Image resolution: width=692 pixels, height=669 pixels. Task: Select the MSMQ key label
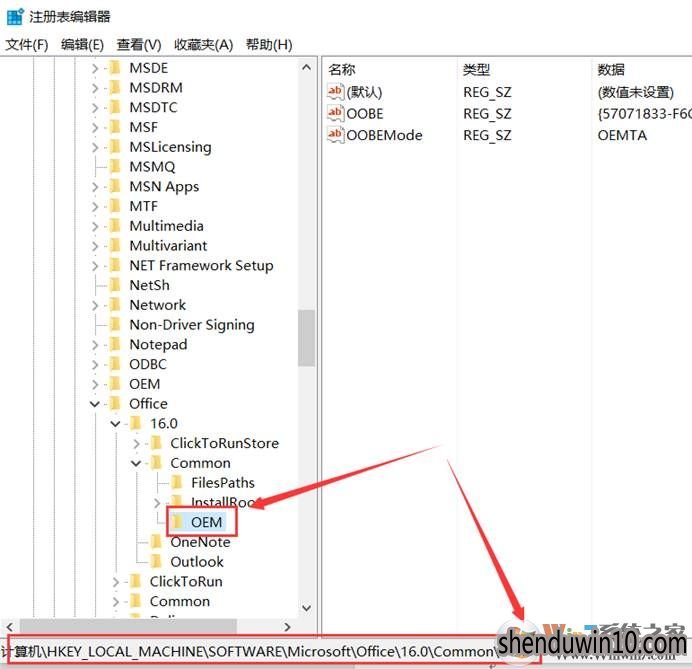point(152,167)
